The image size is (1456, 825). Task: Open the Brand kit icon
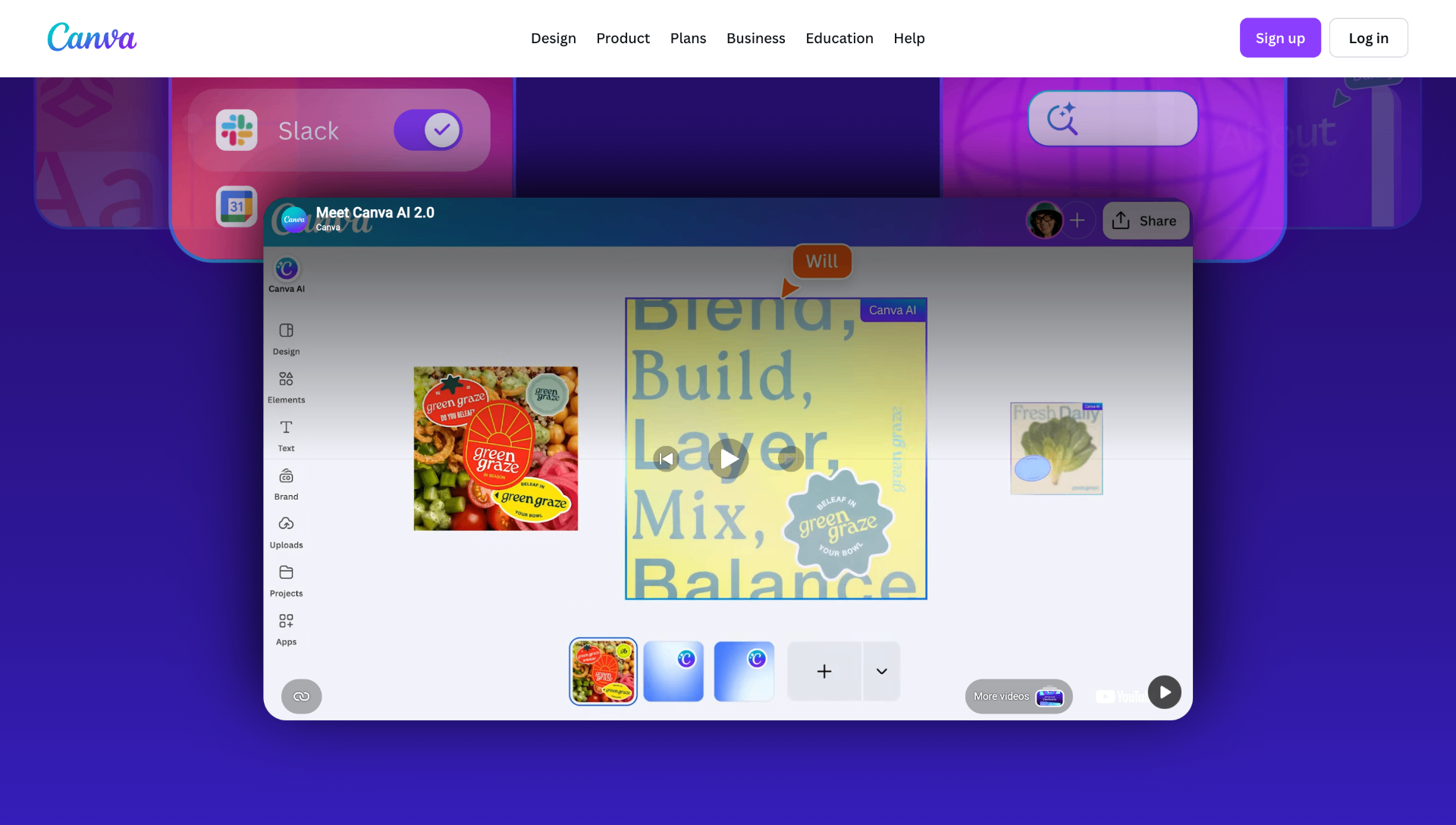[286, 475]
